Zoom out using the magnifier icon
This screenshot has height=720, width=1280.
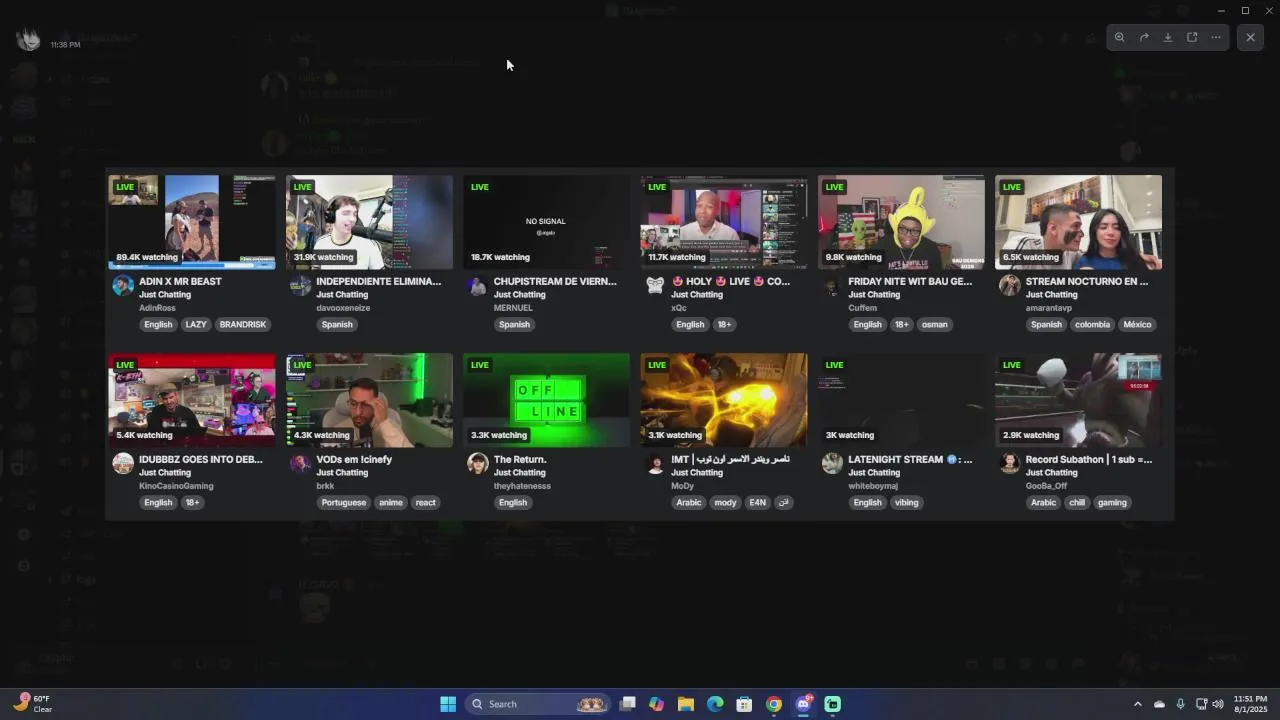click(x=1120, y=37)
